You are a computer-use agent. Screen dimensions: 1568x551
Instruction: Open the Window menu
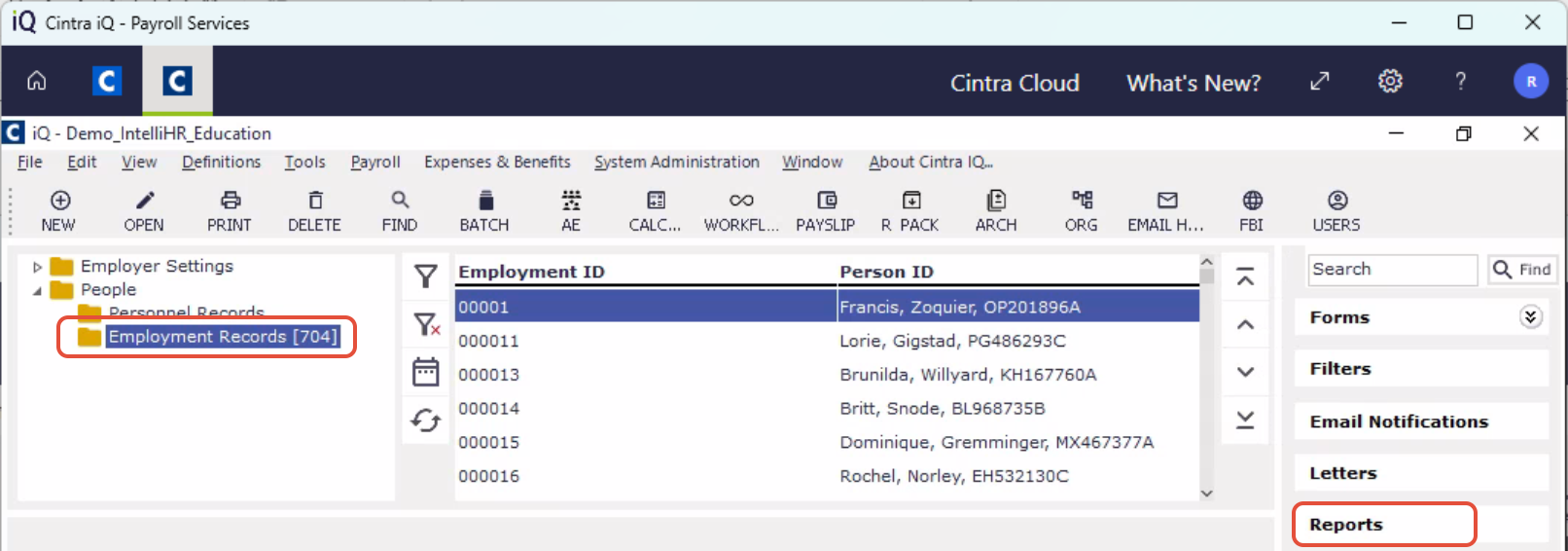click(812, 162)
